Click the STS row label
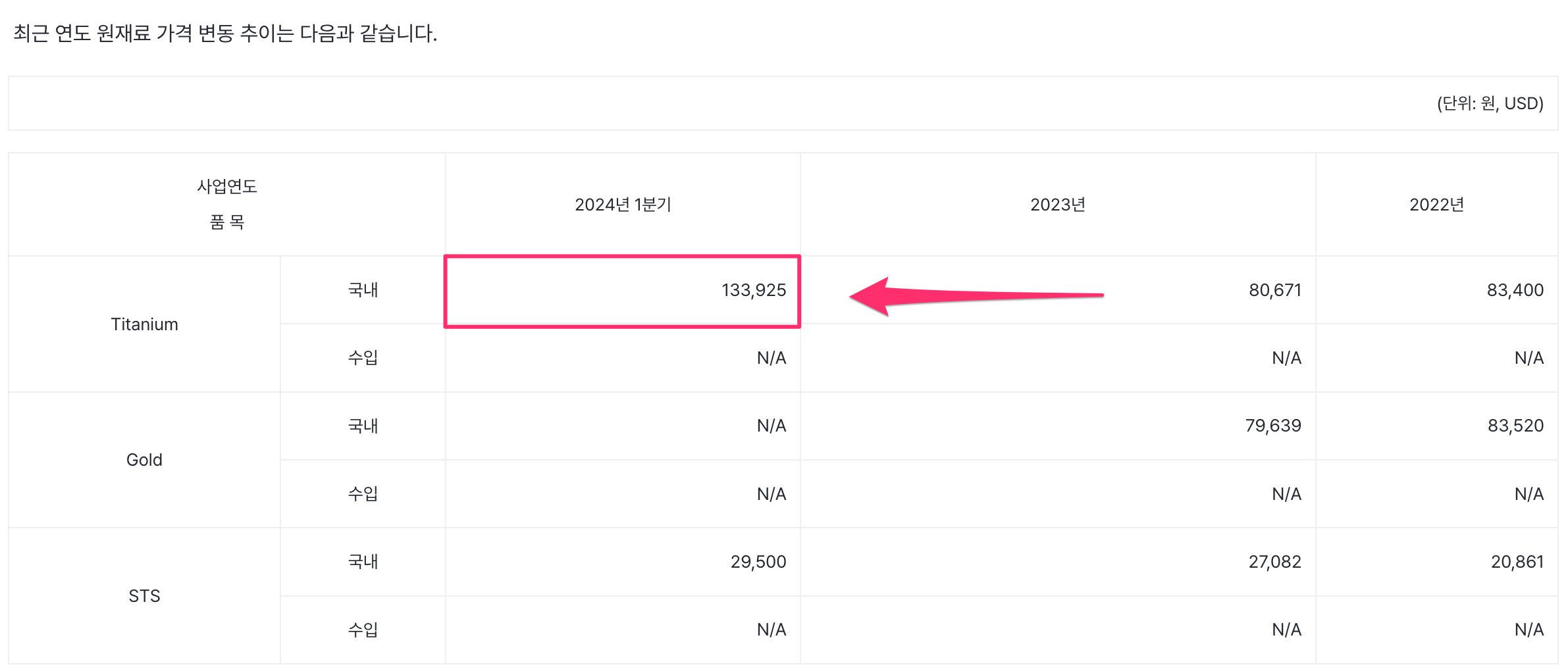 (x=144, y=596)
